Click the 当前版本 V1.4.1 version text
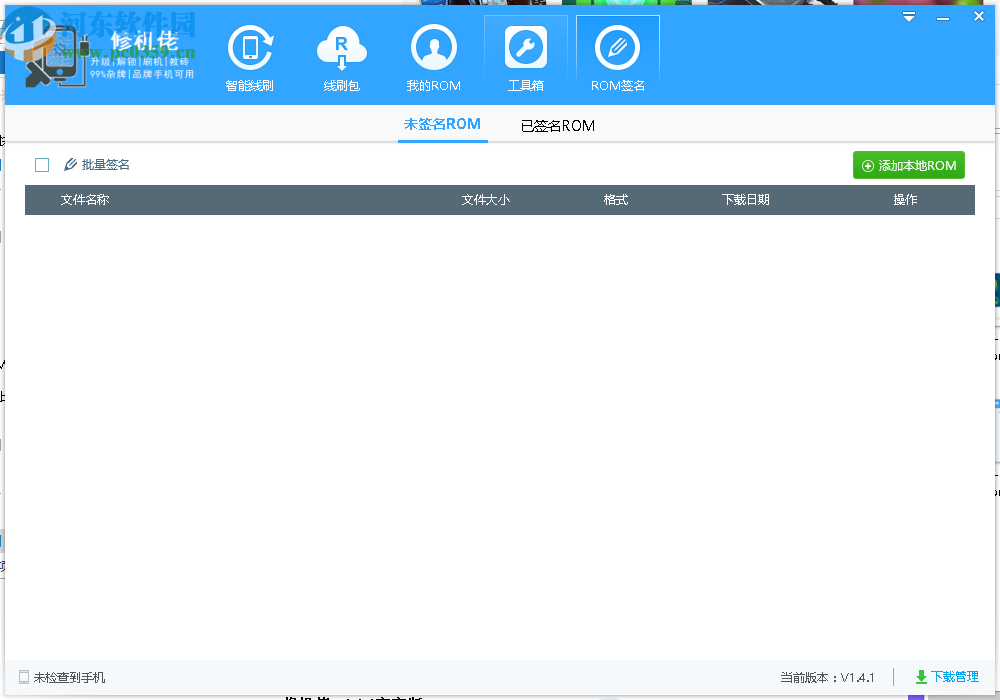 pyautogui.click(x=827, y=678)
